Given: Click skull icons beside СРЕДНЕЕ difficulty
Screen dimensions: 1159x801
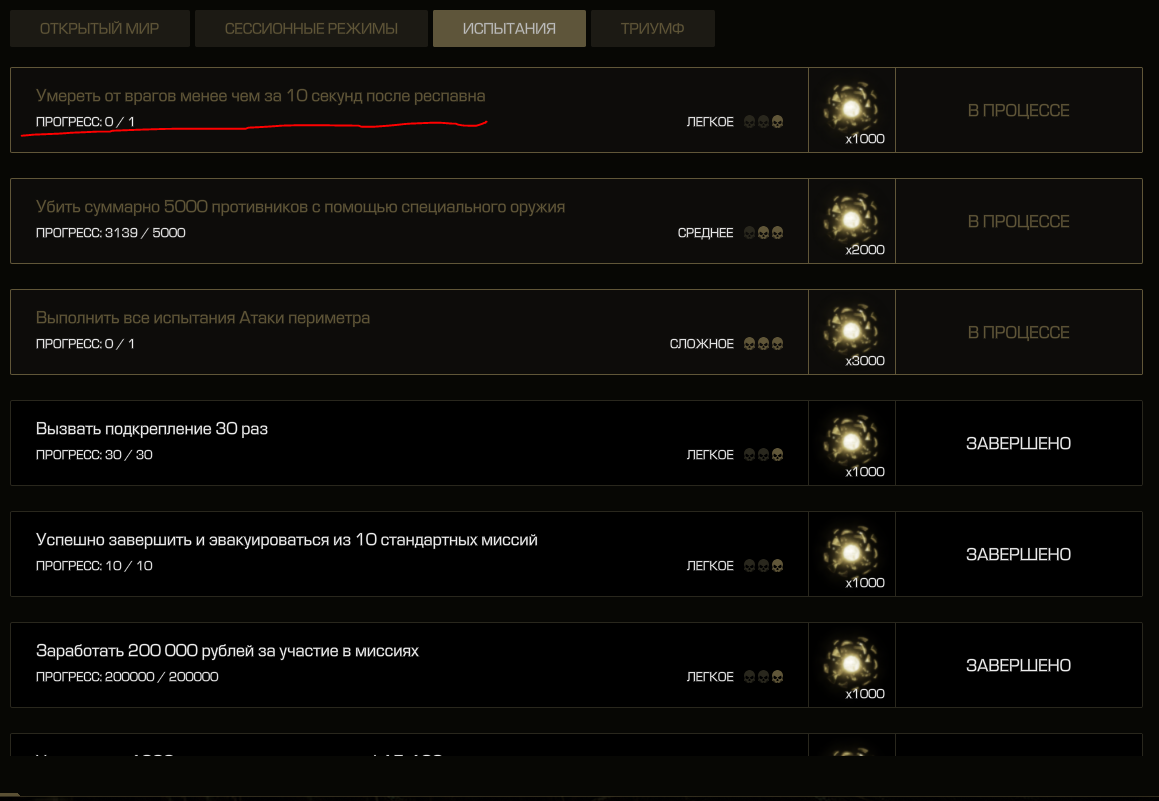Looking at the screenshot, I should [x=764, y=233].
